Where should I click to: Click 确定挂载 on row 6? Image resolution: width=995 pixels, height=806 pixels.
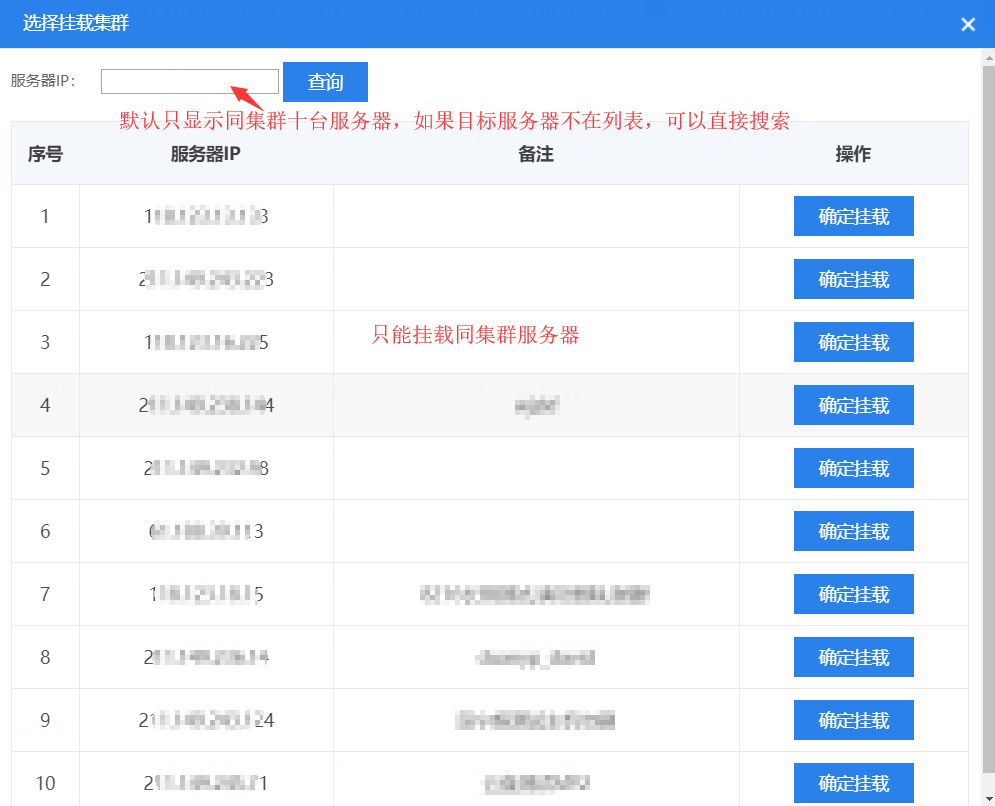coord(853,531)
